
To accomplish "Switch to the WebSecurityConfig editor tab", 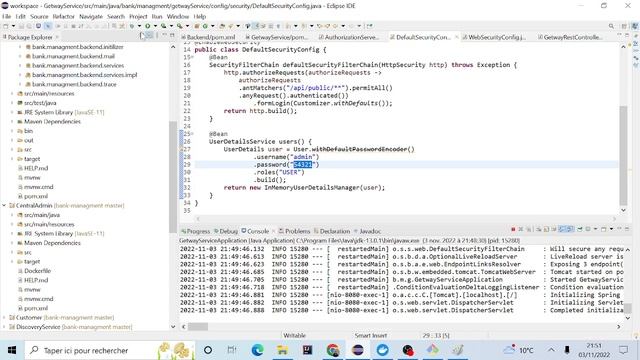I will 494,37.
